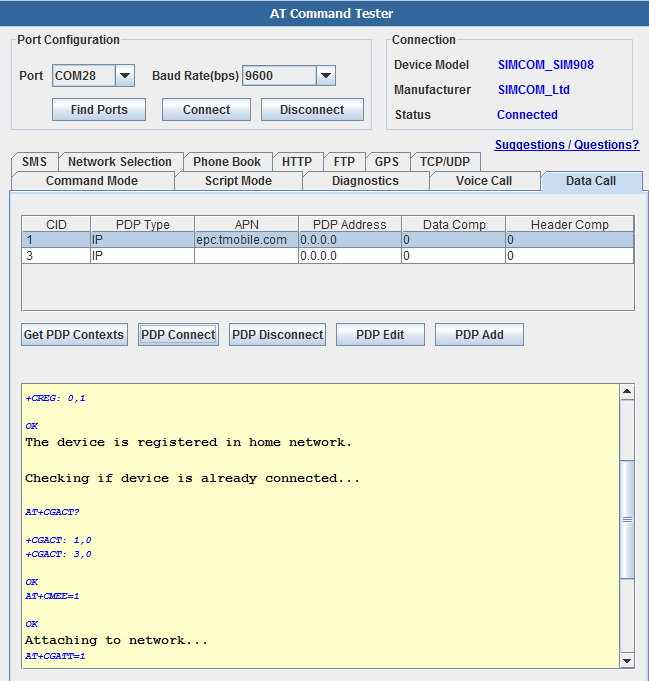The height and width of the screenshot is (681, 649).
Task: Click the PDP Connect button
Action: coord(178,334)
